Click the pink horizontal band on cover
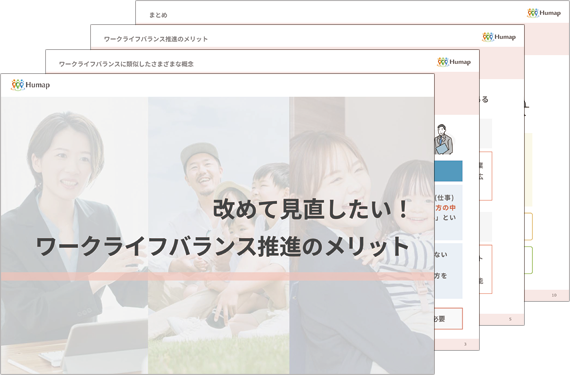Viewport: 570px width, 375px height. click(x=217, y=276)
